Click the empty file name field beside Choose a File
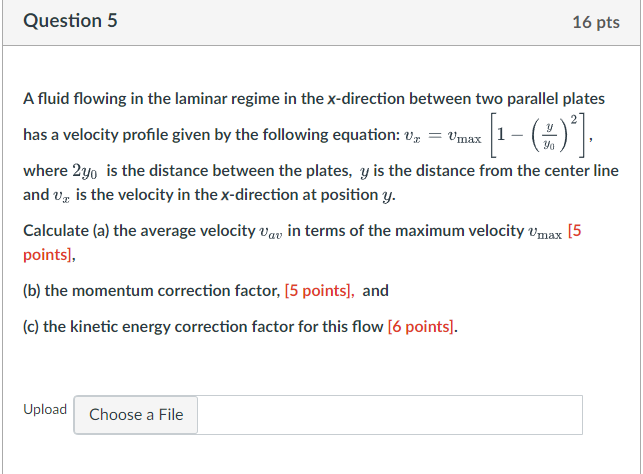Image resolution: width=643 pixels, height=474 pixels. 390,415
